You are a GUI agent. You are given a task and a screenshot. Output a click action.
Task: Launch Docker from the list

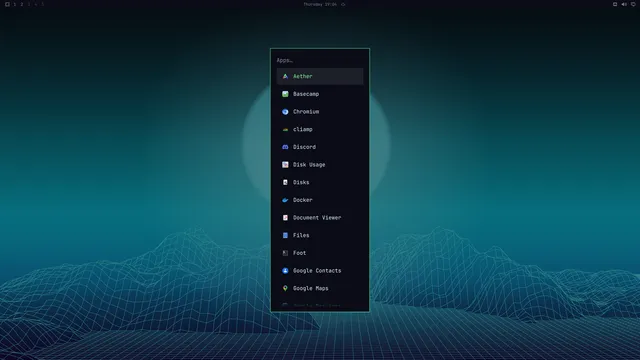(320, 200)
